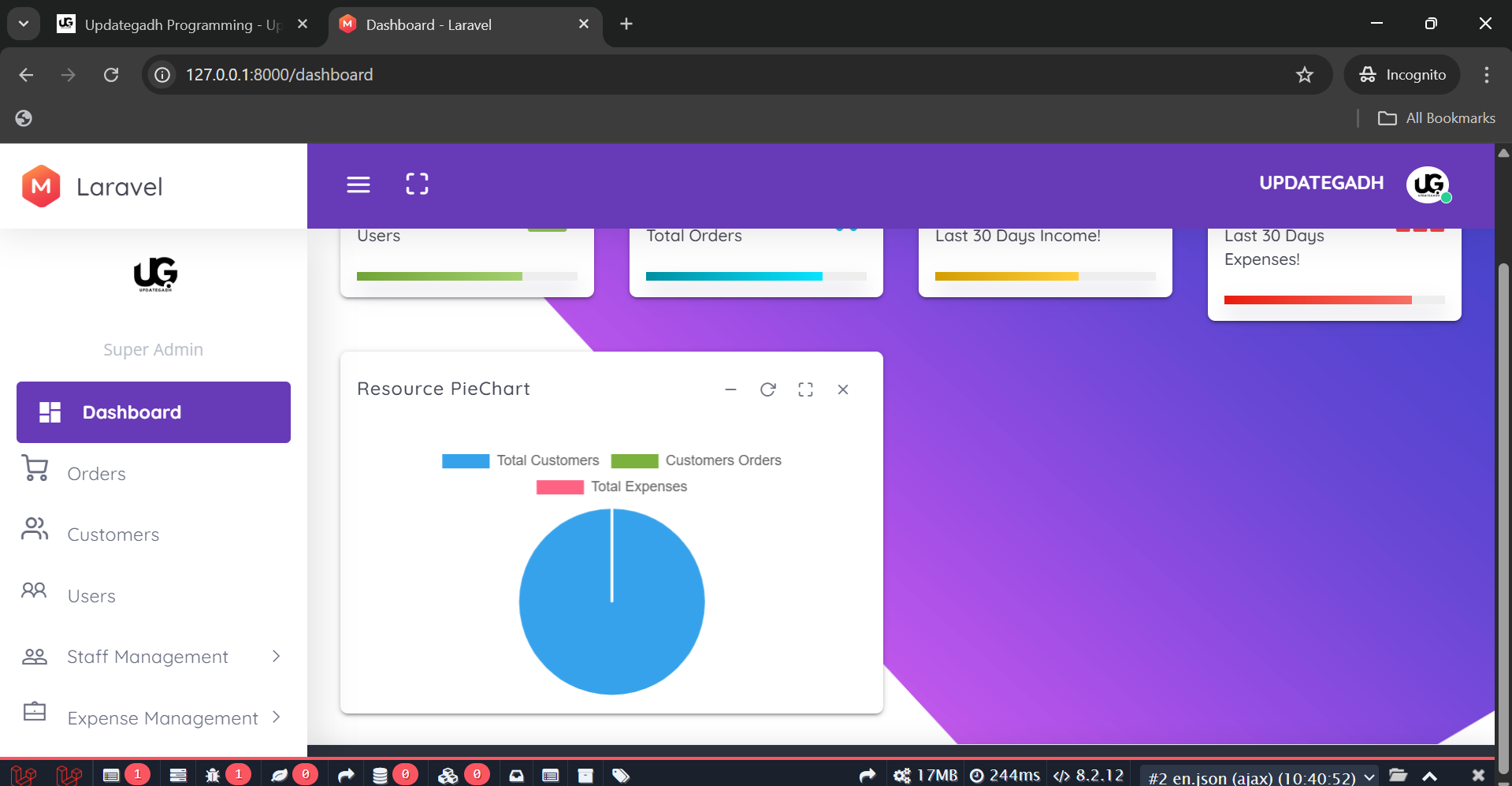The width and height of the screenshot is (1512, 786).
Task: Open debugbar Route arrow tab beside database icon
Action: click(x=346, y=776)
